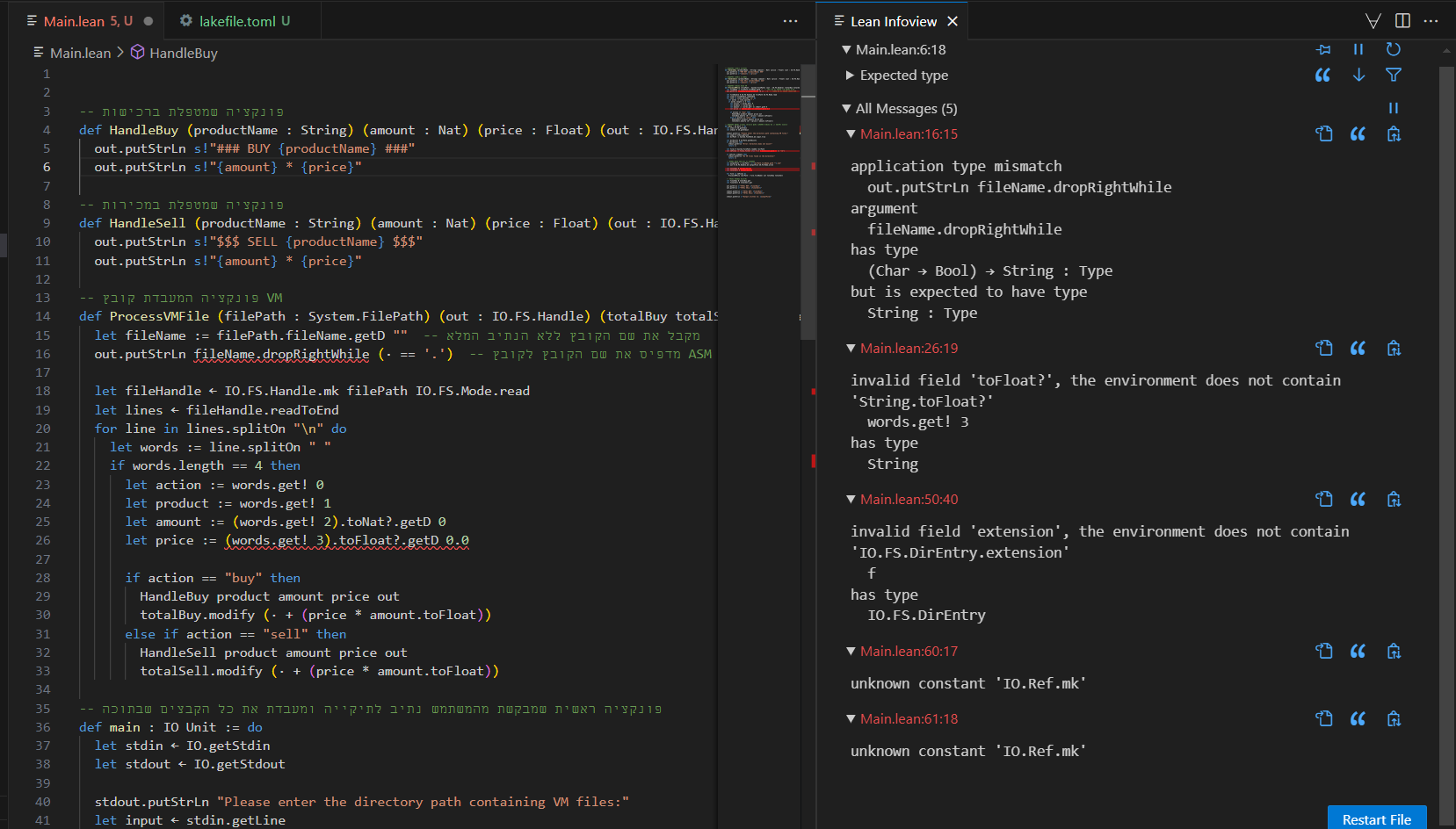This screenshot has width=1456, height=829.
Task: Click the editor vertical scrollbar thumb
Action: pos(809,202)
